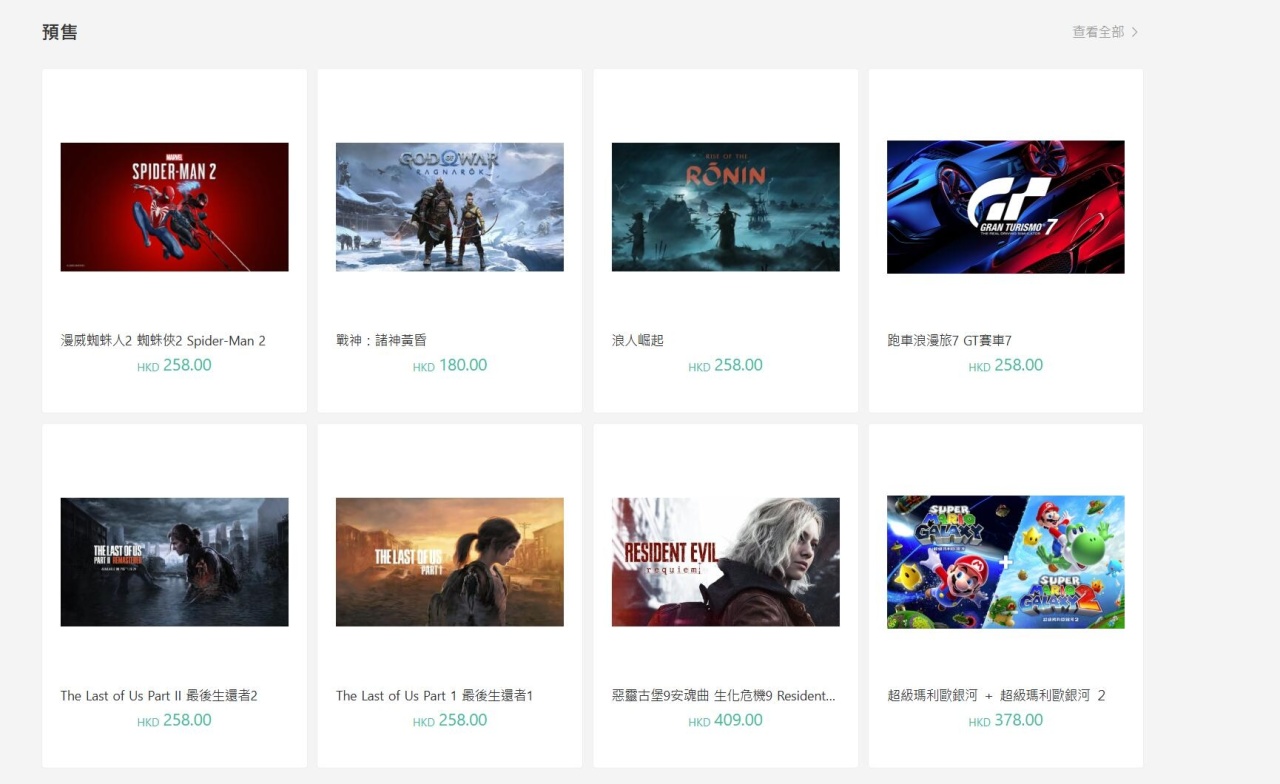Screen dimensions: 1280x784
Task: Select the title 戰神：諸神黃昏
Action: click(382, 341)
